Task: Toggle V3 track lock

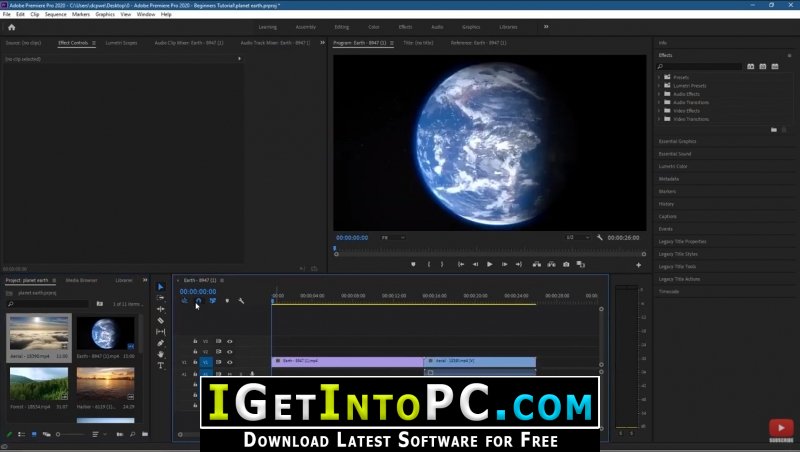Action: pyautogui.click(x=195, y=341)
